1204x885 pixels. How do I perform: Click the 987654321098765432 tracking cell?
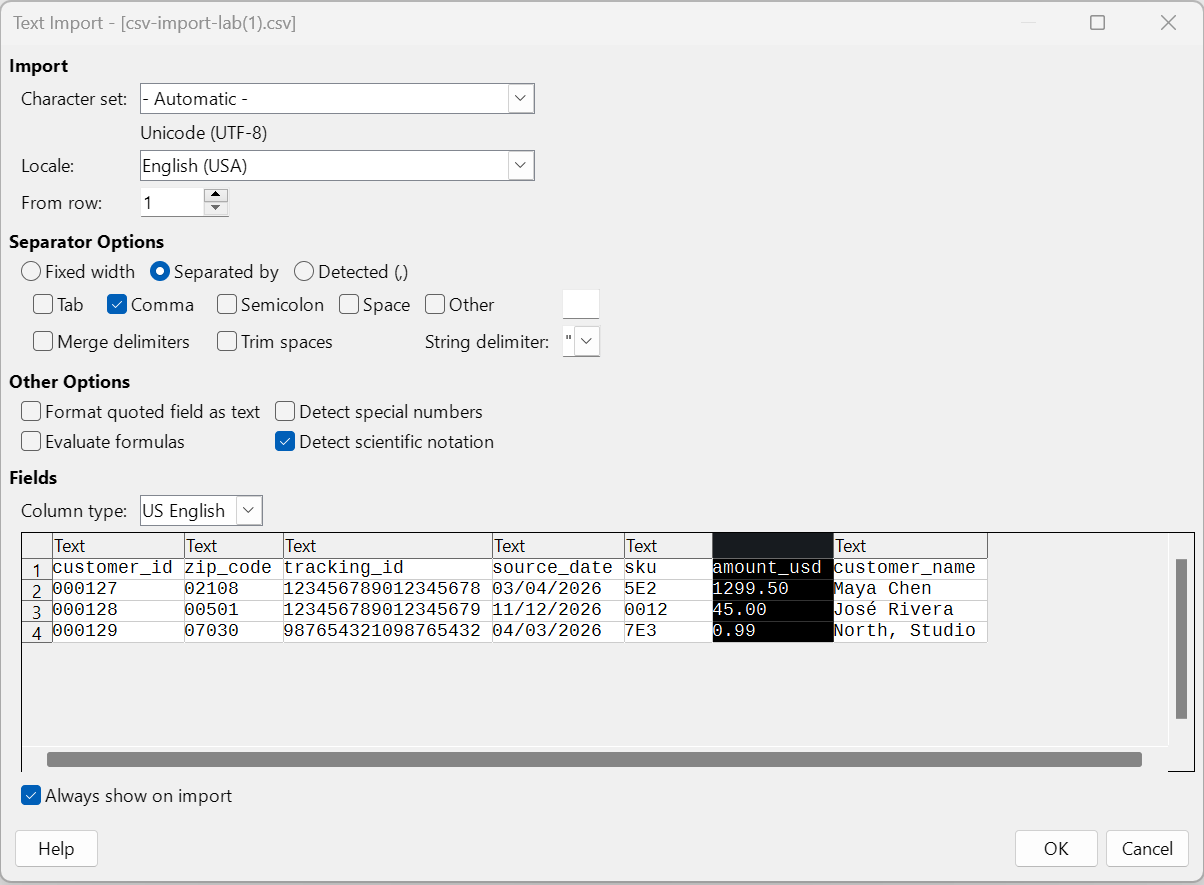click(388, 631)
